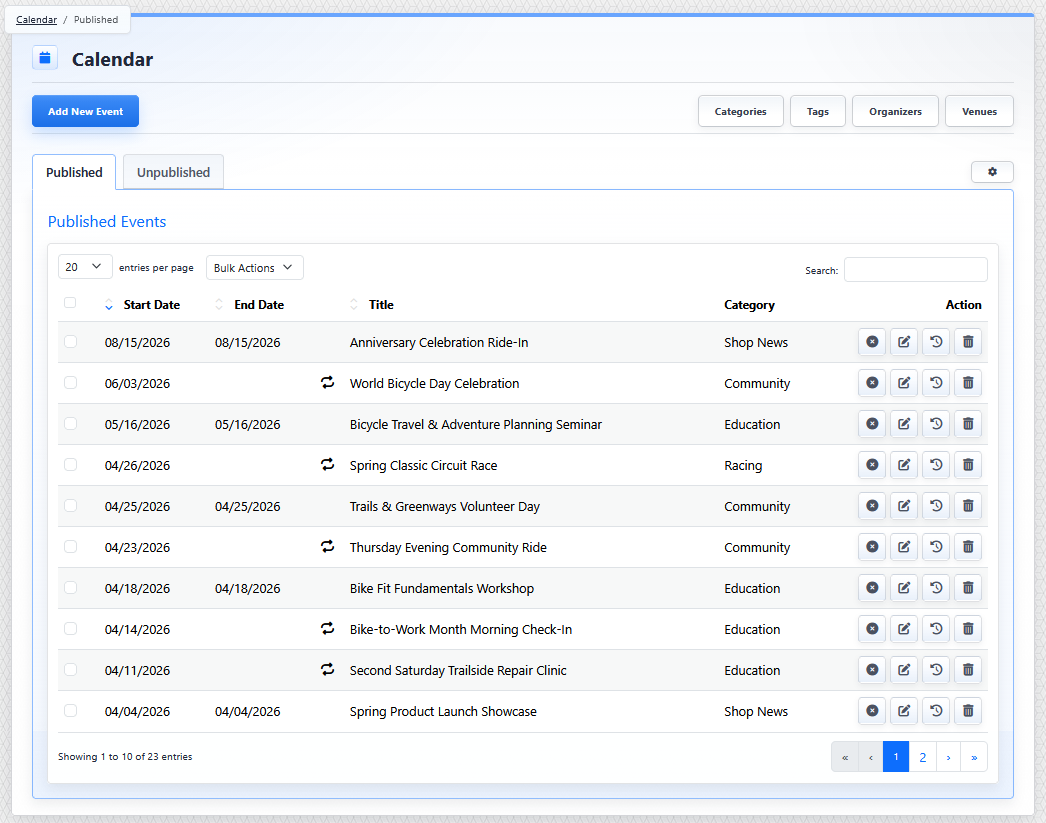The image size is (1046, 823).
Task: Open history for Bicycle Travel Seminar
Action: (936, 424)
